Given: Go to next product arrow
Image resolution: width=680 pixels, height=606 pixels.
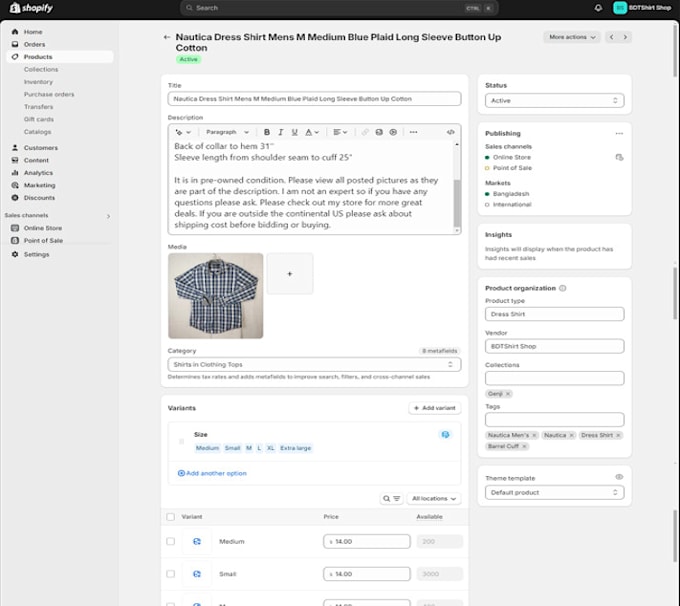Looking at the screenshot, I should [x=625, y=37].
